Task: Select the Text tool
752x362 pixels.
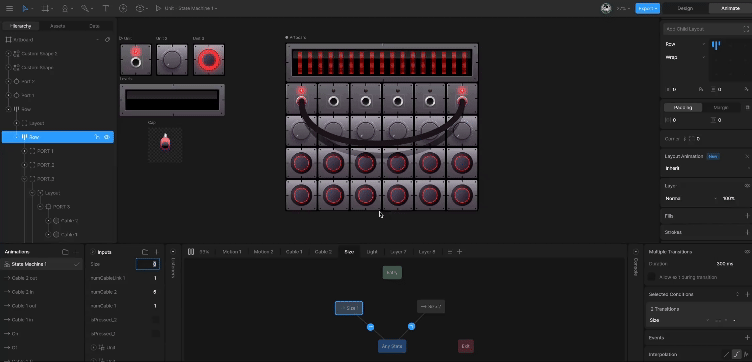Action: [106, 8]
